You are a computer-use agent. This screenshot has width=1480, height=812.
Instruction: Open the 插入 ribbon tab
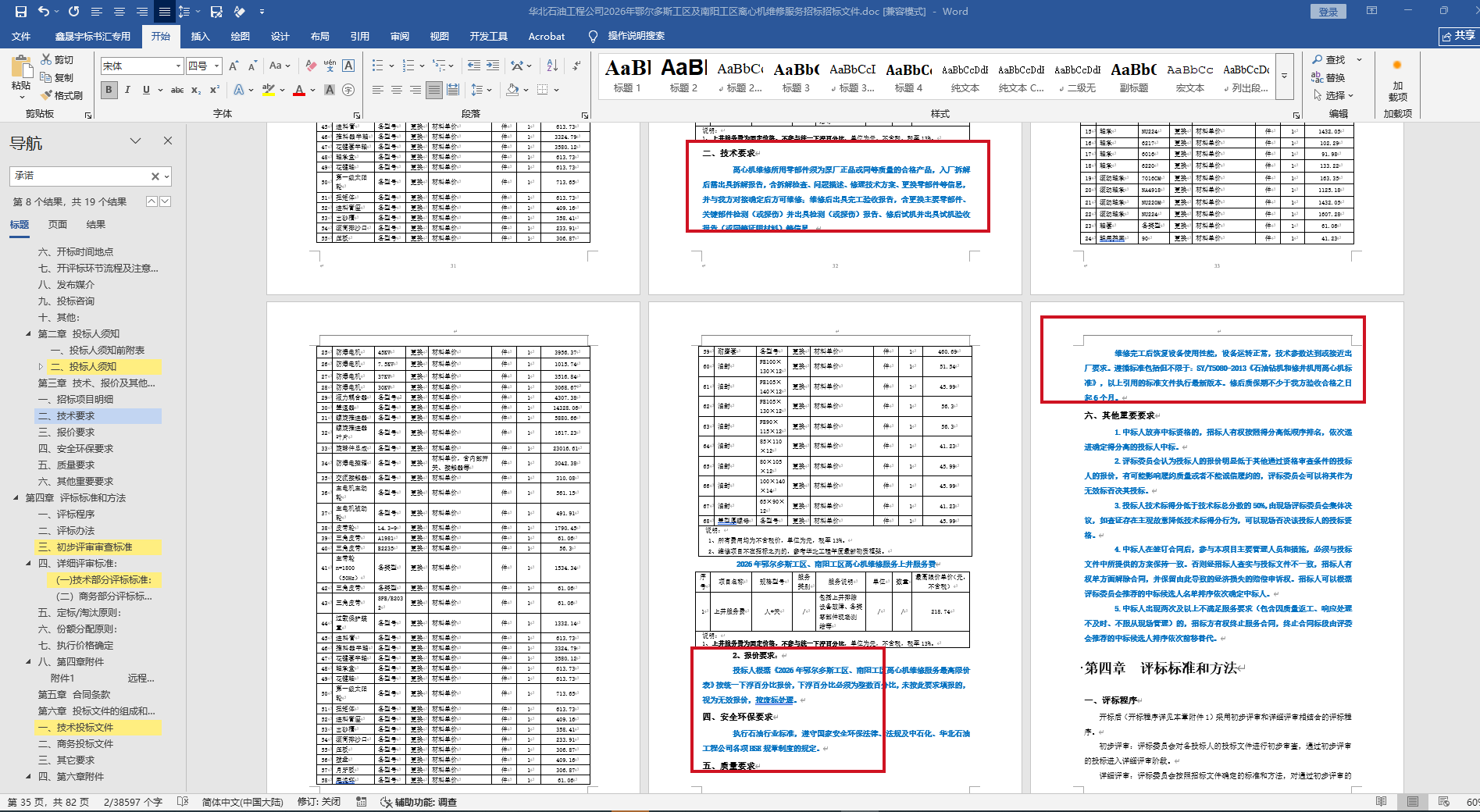pyautogui.click(x=201, y=36)
